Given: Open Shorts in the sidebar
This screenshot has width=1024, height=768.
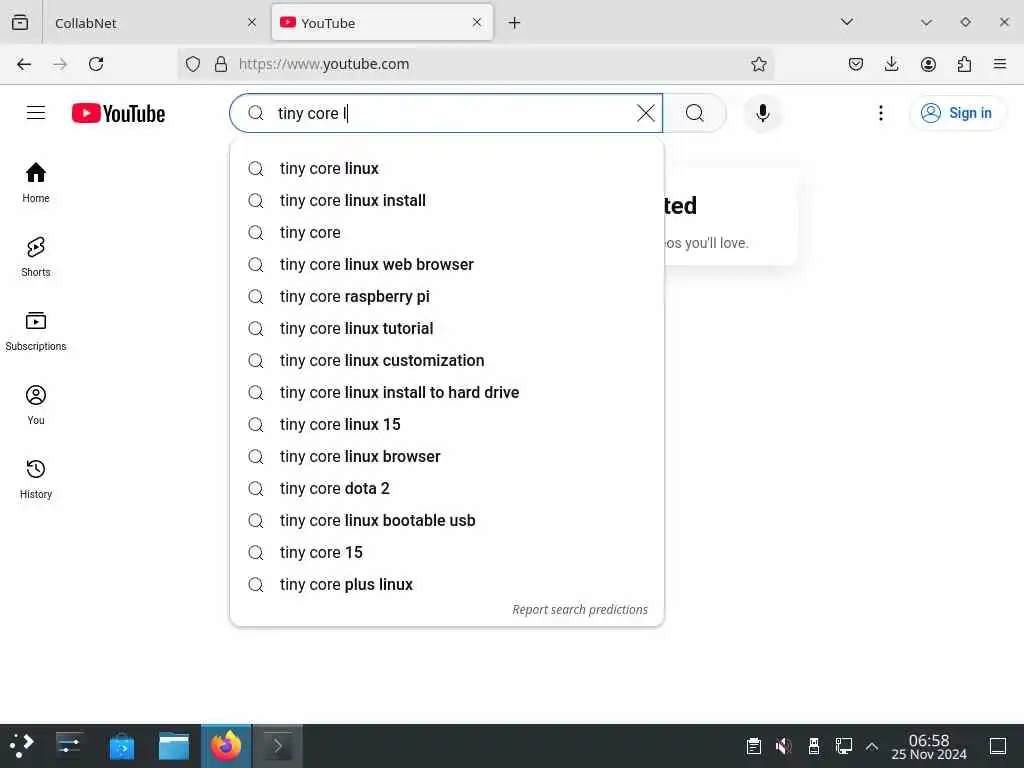Looking at the screenshot, I should coord(36,257).
